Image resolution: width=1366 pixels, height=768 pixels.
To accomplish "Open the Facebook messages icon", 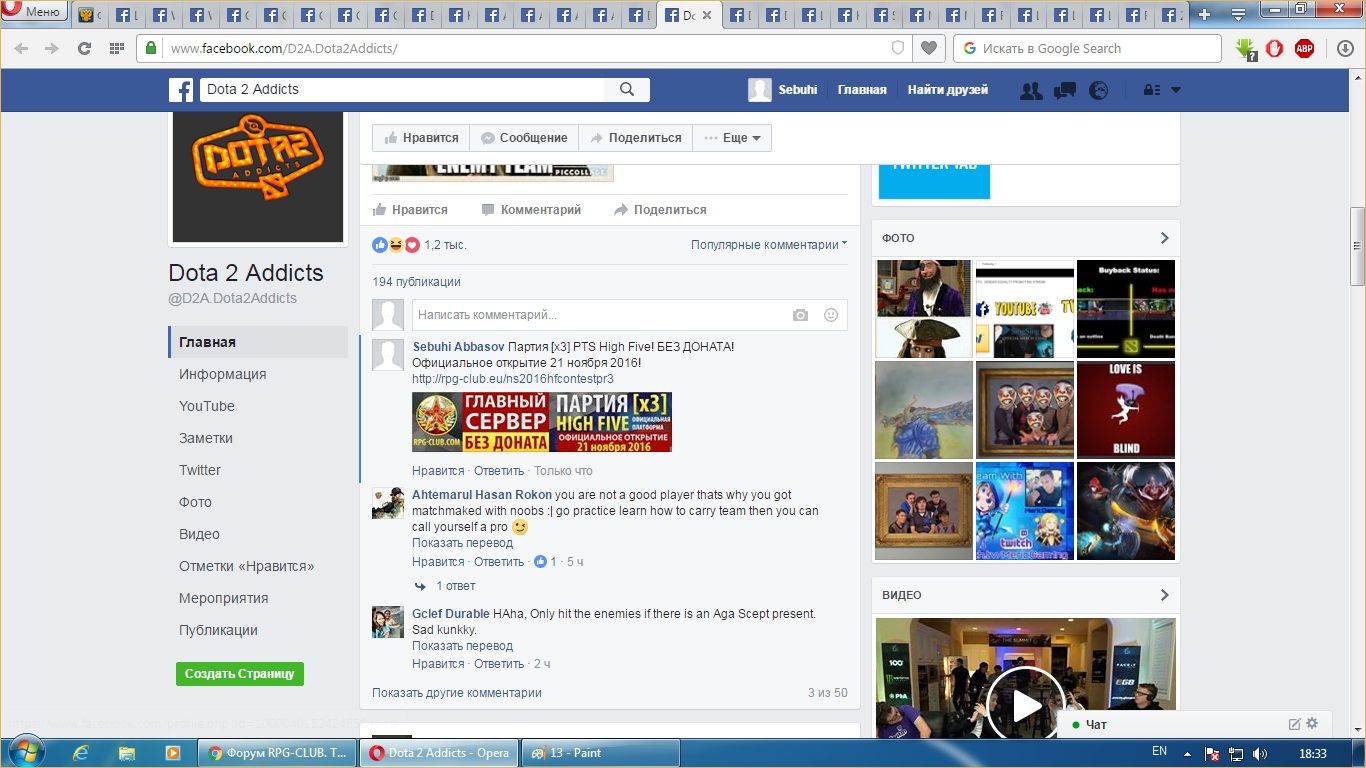I will click(1065, 90).
